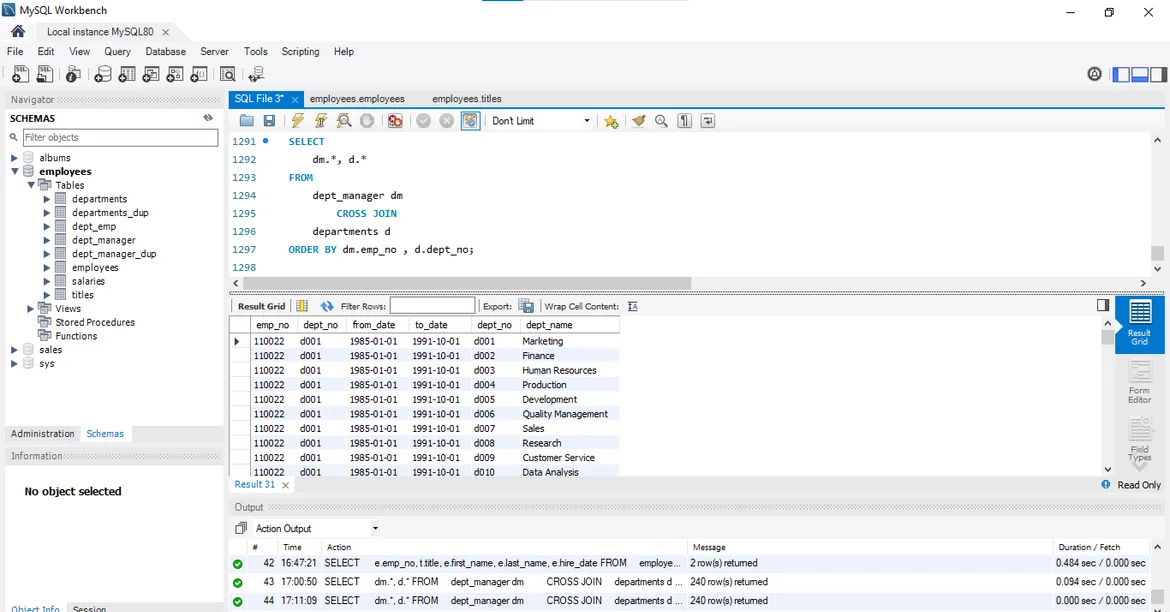Image resolution: width=1170 pixels, height=612 pixels.
Task: Toggle invisible characters display (pilcrow icon)
Action: click(x=685, y=121)
